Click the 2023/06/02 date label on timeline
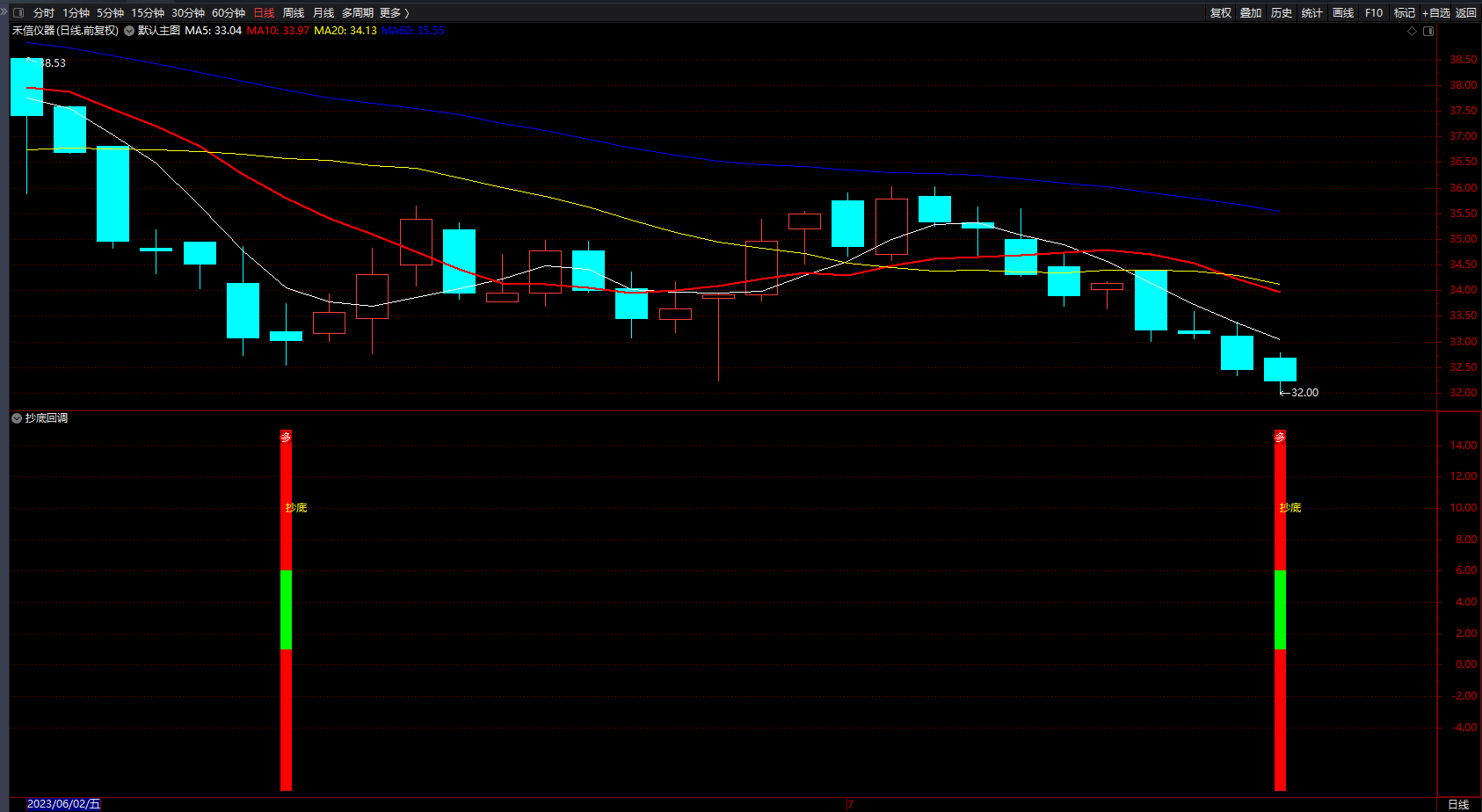The height and width of the screenshot is (812, 1482). (x=63, y=804)
